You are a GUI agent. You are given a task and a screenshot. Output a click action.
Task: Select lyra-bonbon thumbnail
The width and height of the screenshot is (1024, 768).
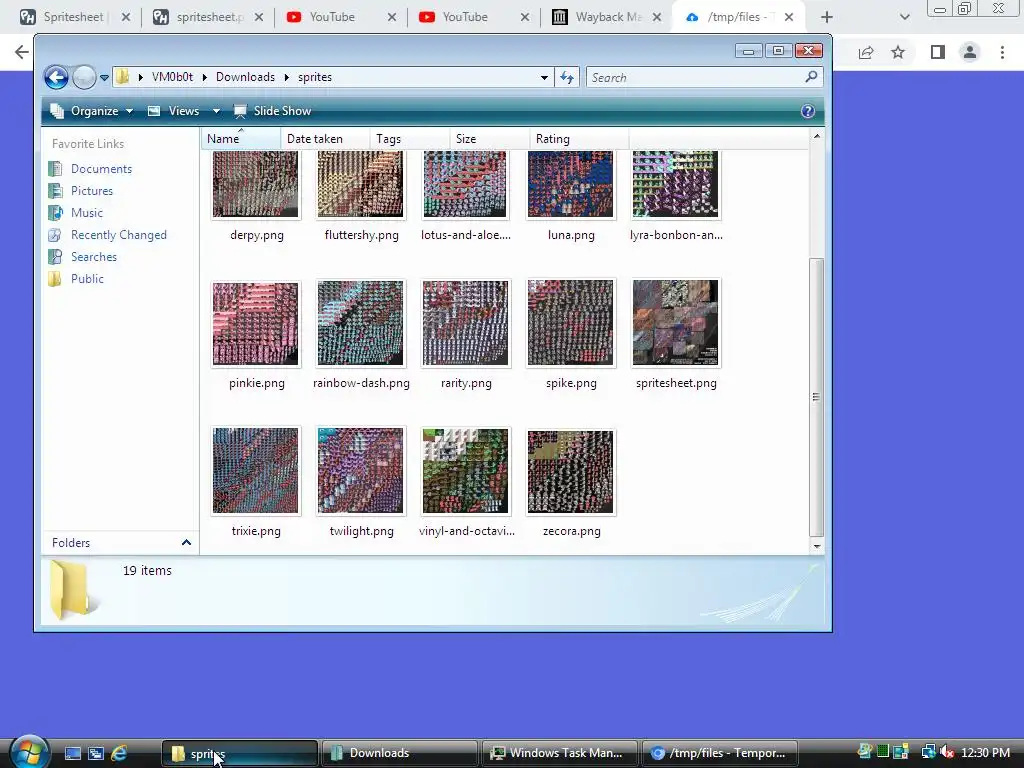[675, 184]
